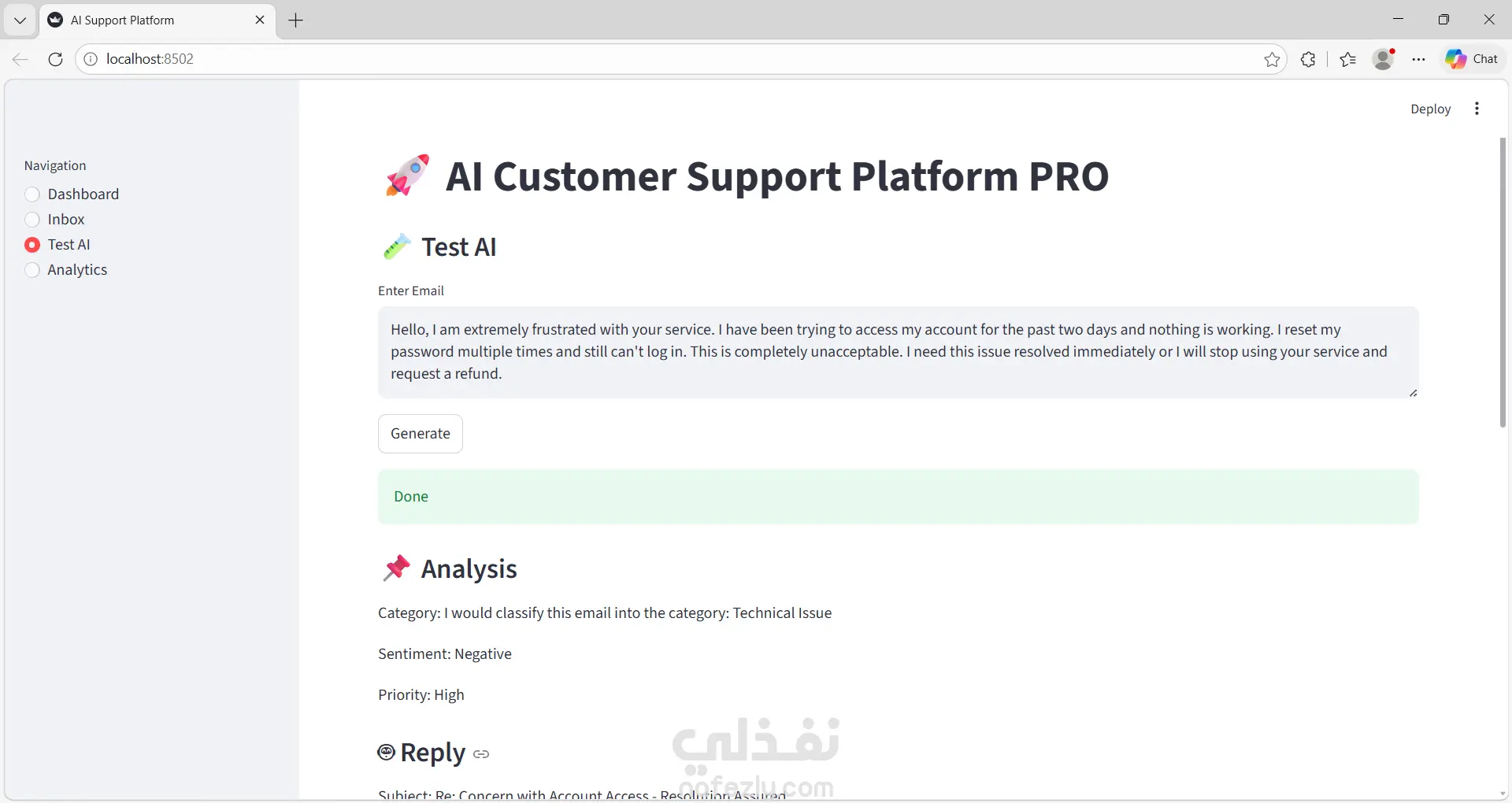
Task: Open browser settings and more menu
Action: click(x=1419, y=59)
